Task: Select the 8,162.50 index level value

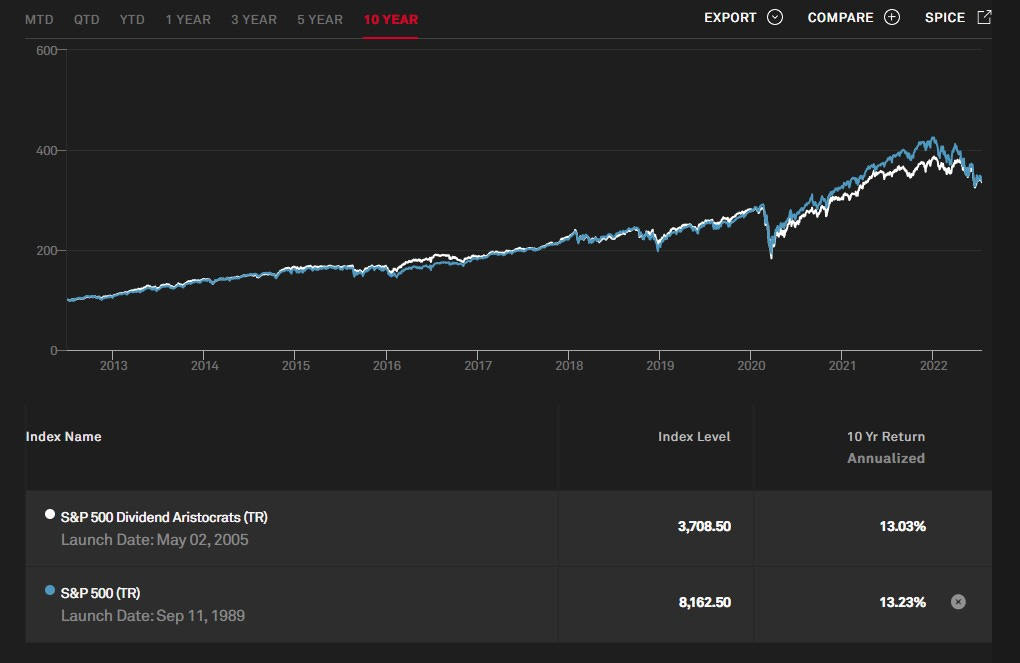Action: pyautogui.click(x=705, y=602)
